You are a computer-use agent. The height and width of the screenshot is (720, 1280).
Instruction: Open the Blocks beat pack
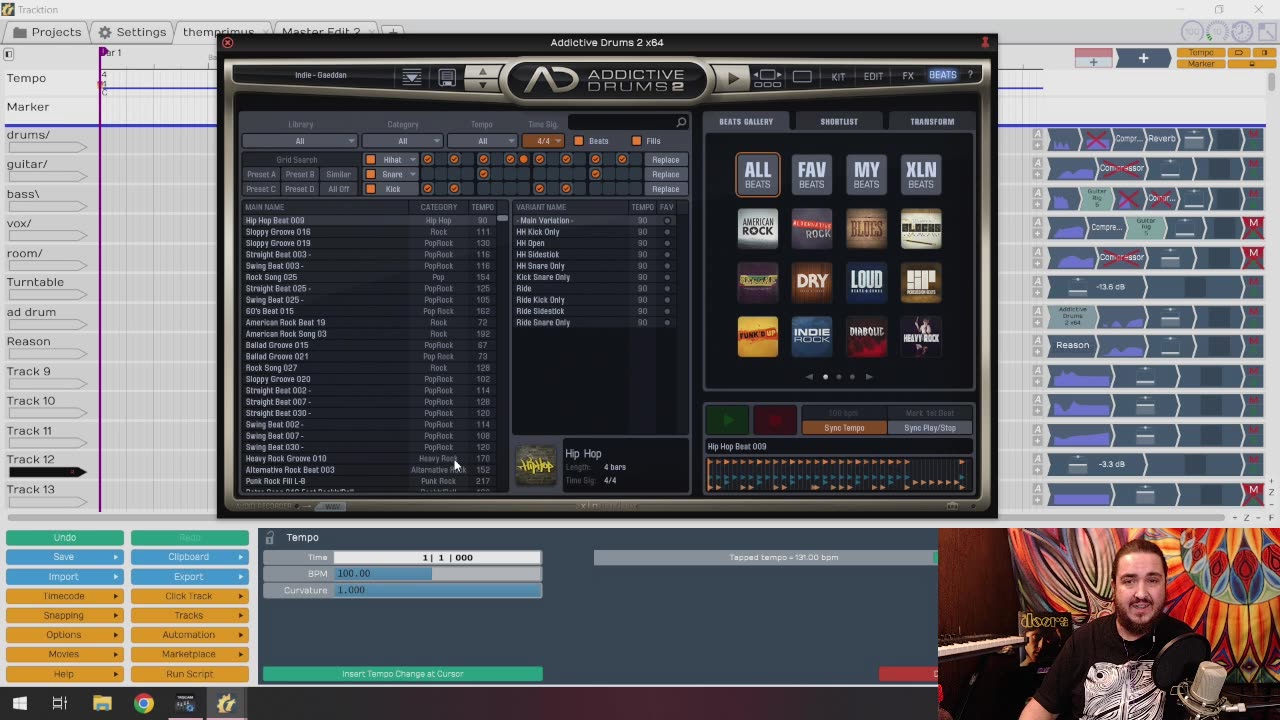pos(921,229)
